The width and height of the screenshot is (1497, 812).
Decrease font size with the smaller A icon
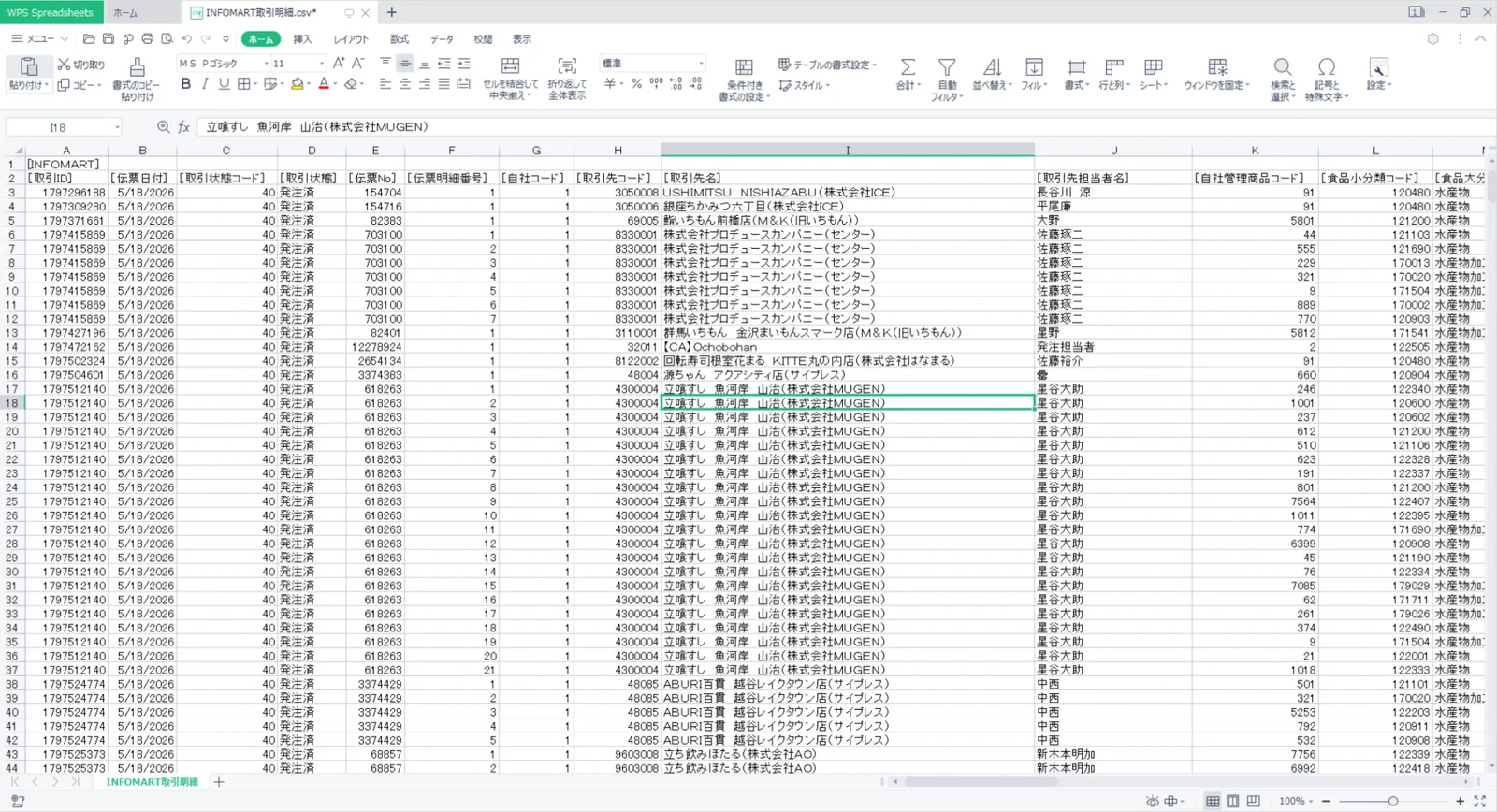pos(357,64)
